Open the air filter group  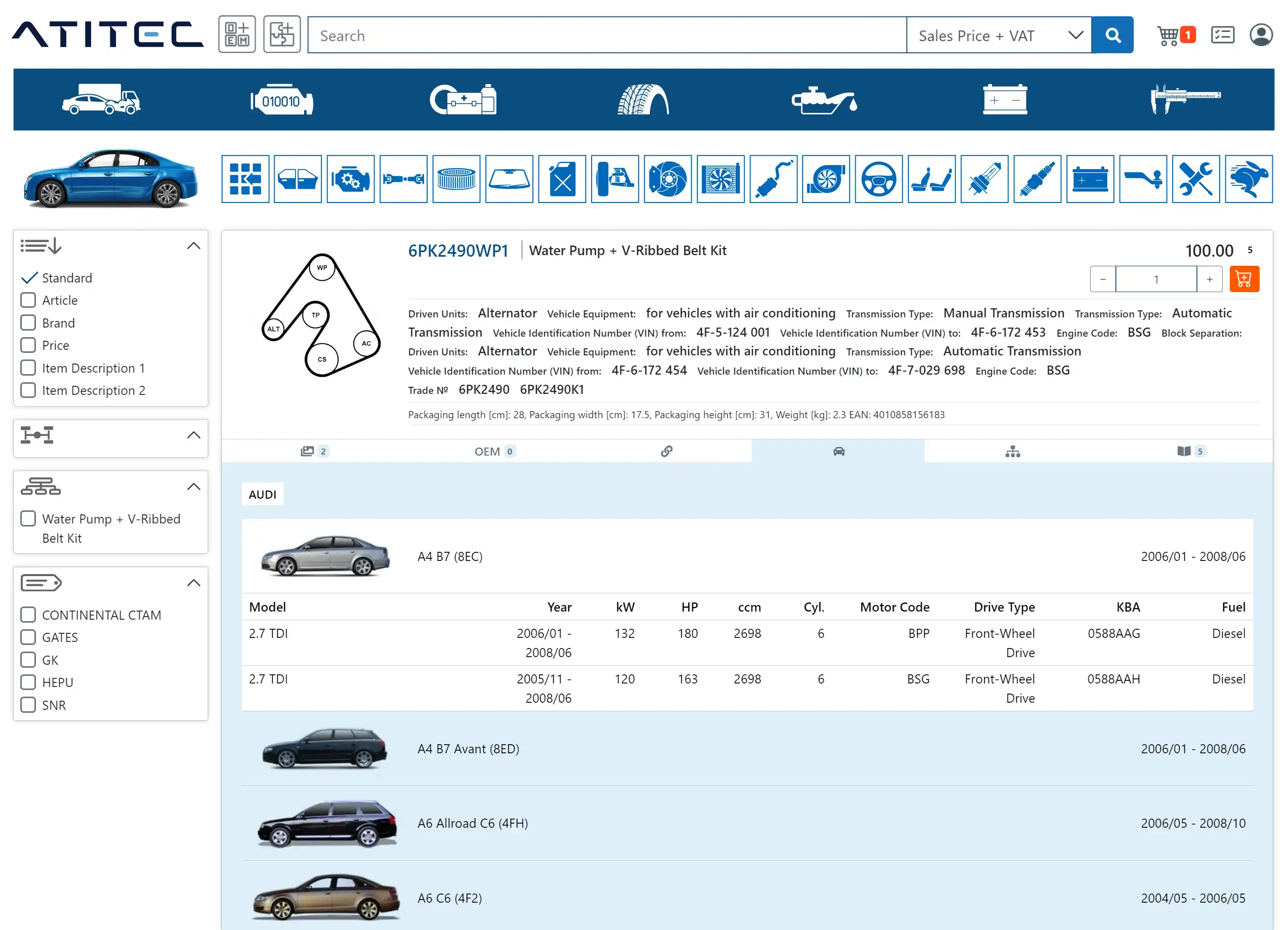456,179
